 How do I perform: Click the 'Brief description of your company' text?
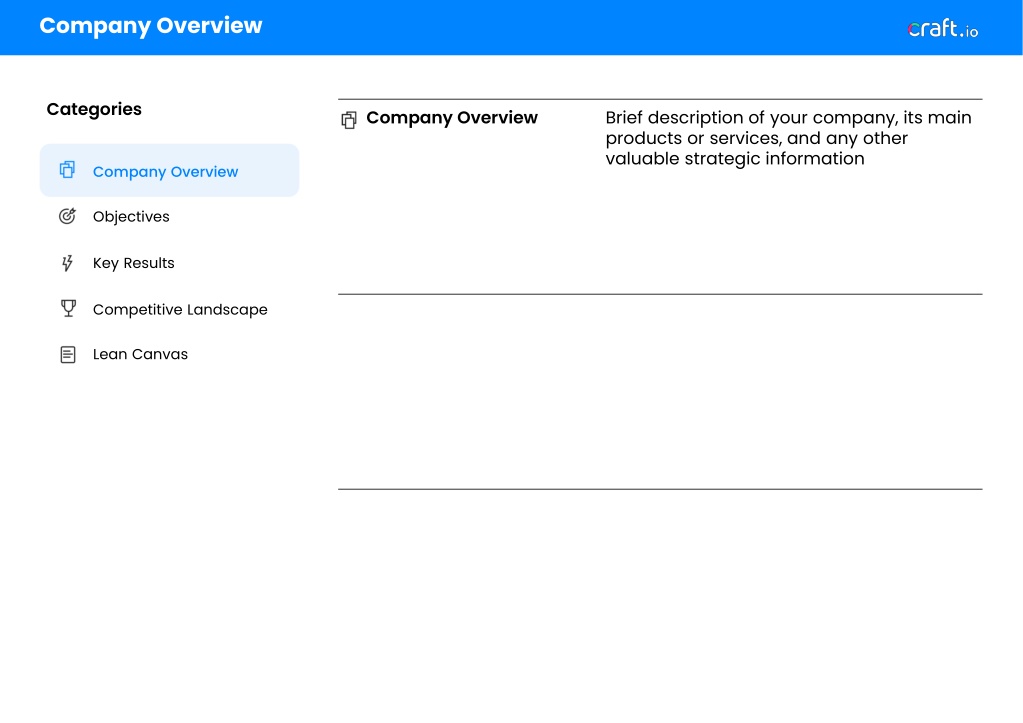(788, 138)
